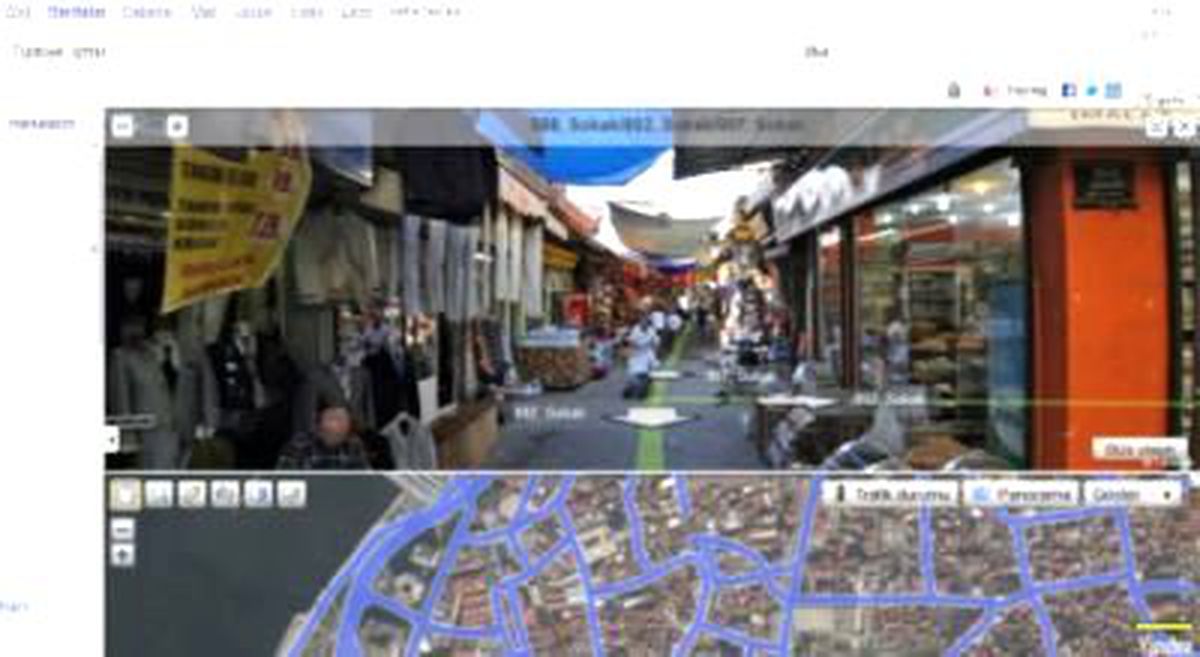Click the Facebook share icon
This screenshot has height=657, width=1200.
(x=1069, y=90)
